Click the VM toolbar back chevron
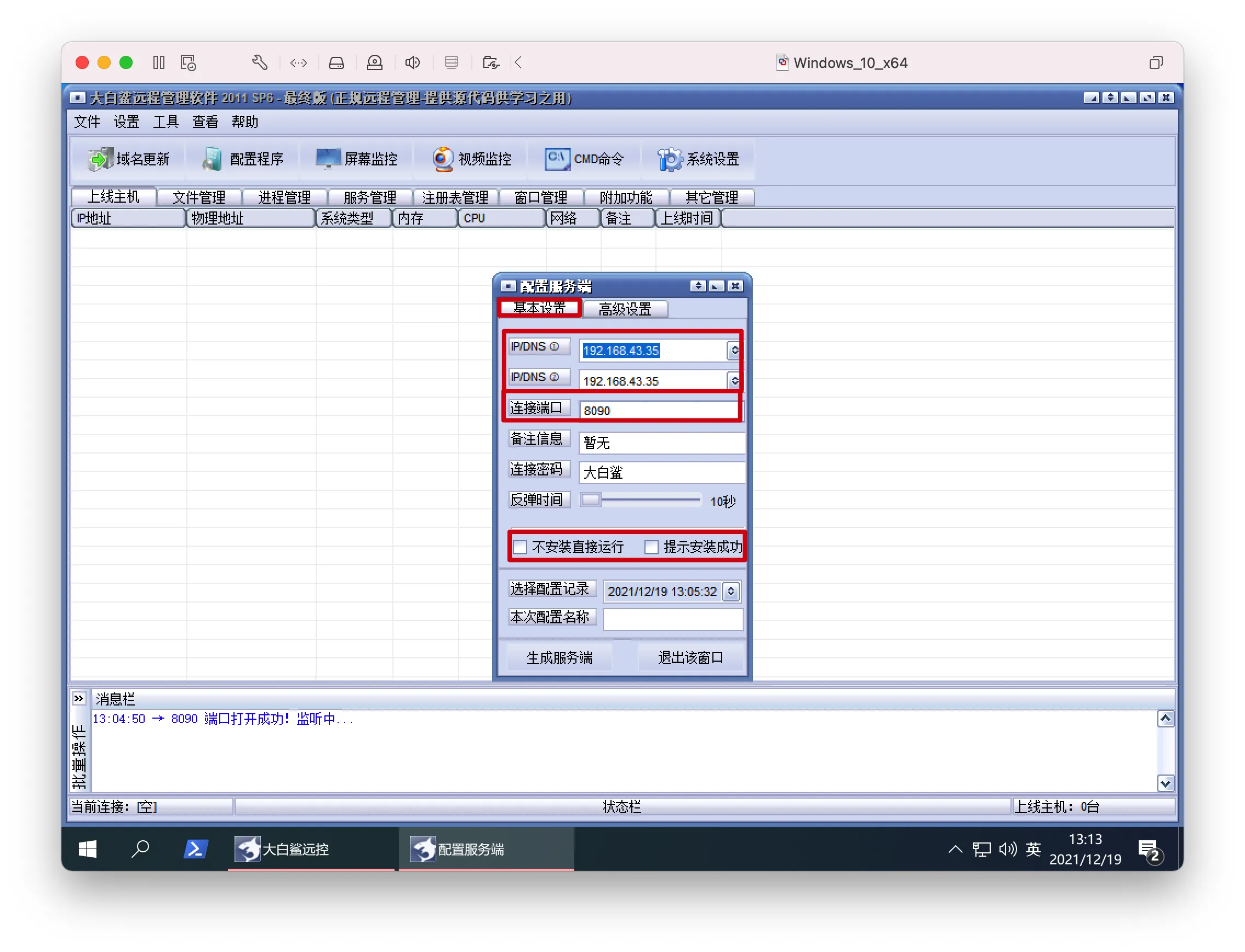 pos(518,62)
